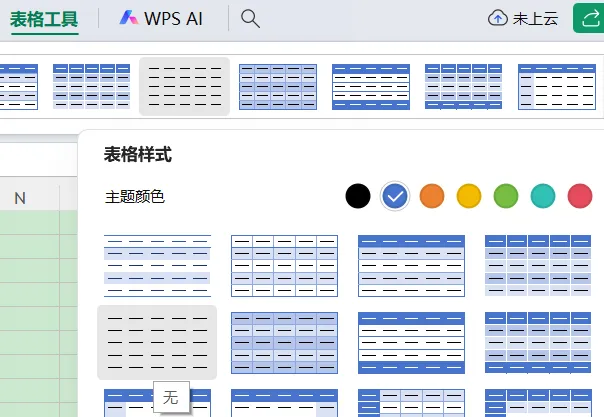Select teal theme color
Viewport: 604px width, 417px height.
543,196
